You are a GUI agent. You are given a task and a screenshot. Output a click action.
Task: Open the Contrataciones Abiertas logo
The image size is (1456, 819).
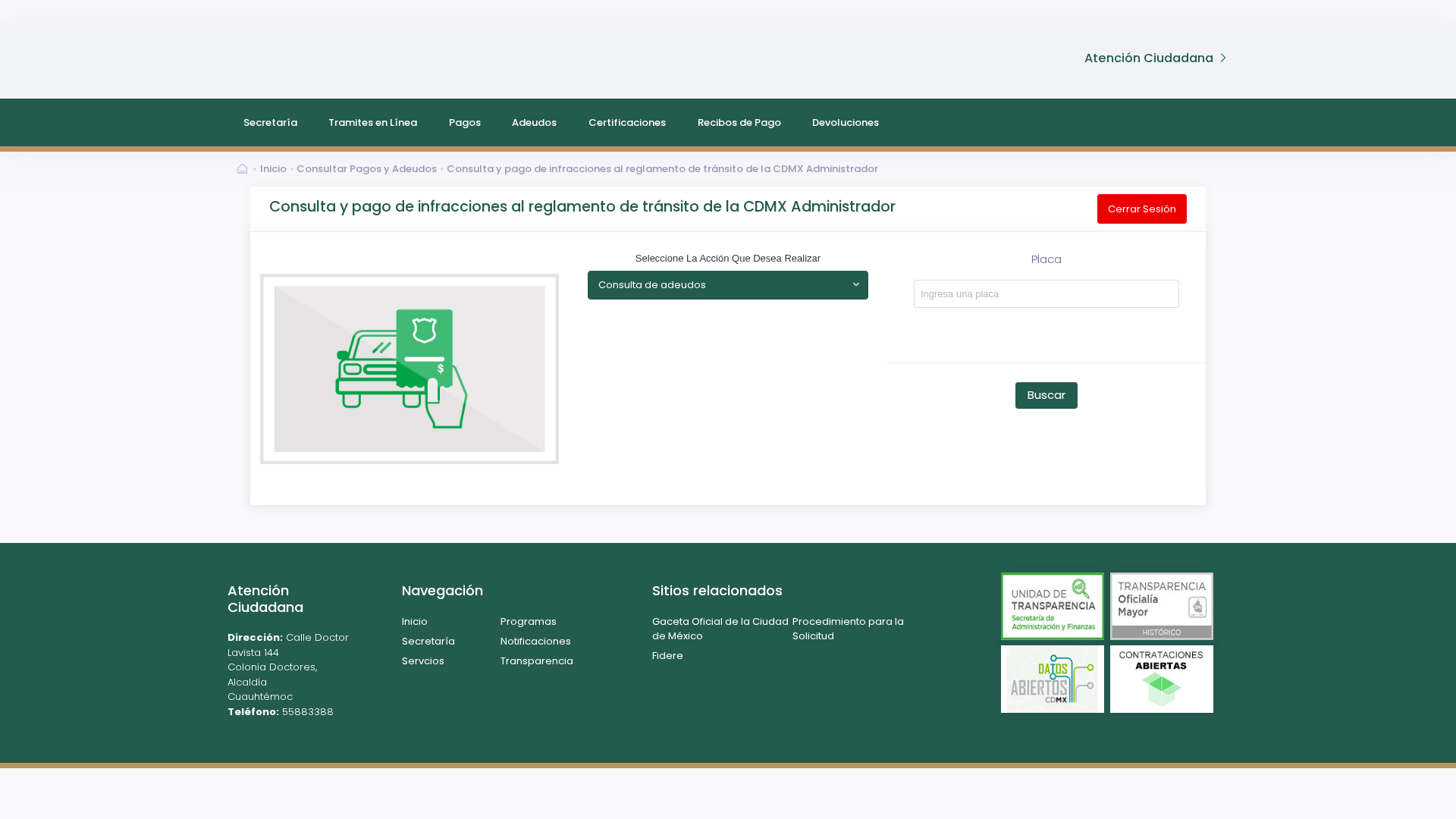pyautogui.click(x=1162, y=679)
